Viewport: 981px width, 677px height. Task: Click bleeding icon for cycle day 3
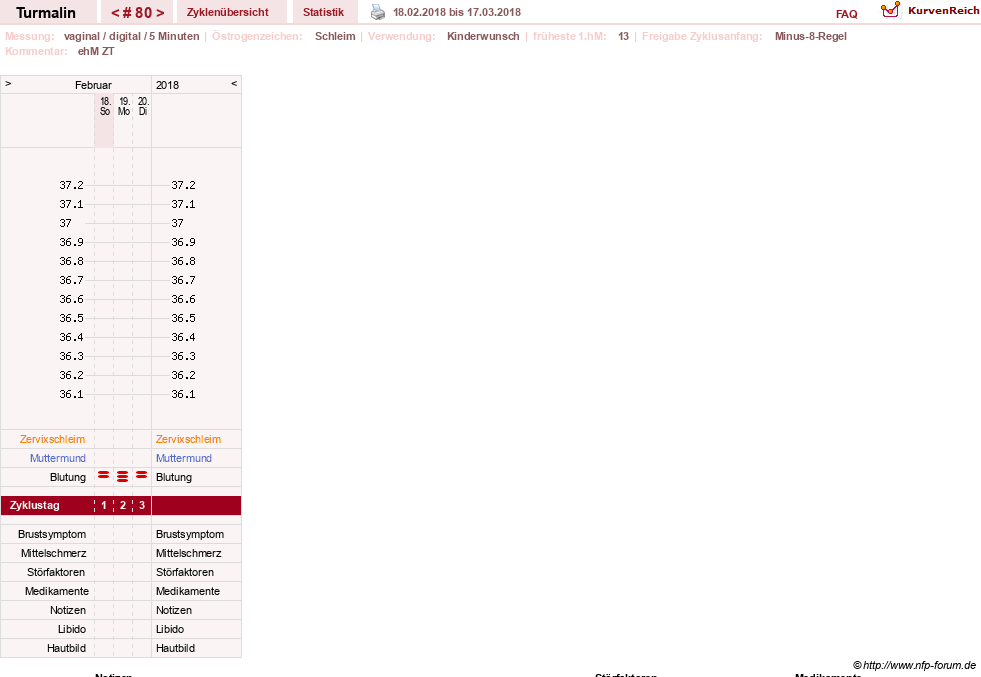[x=142, y=476]
